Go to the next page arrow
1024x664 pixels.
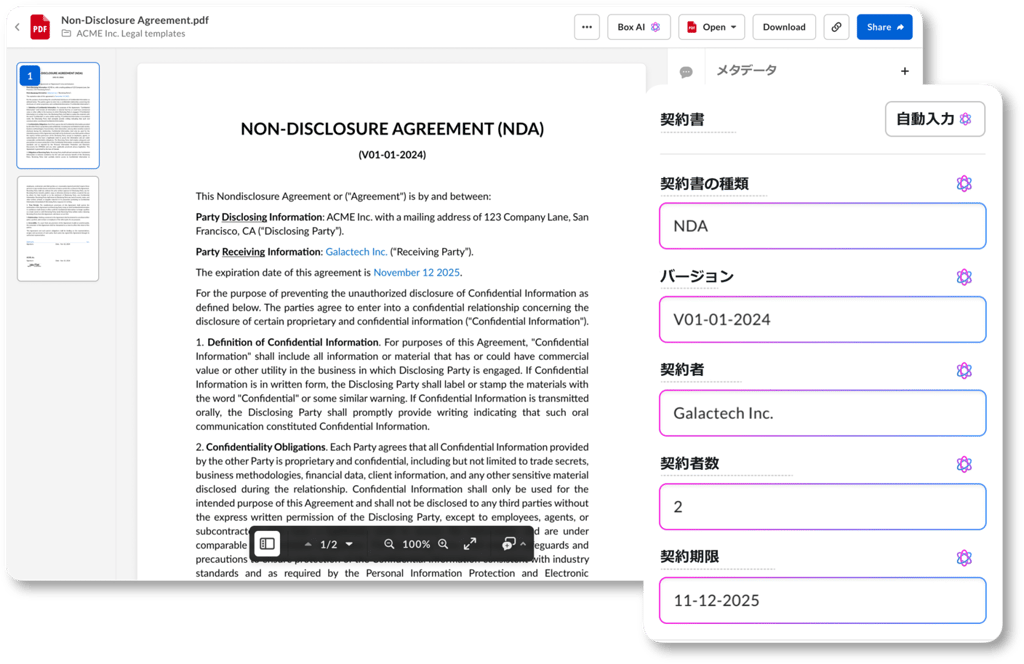349,544
